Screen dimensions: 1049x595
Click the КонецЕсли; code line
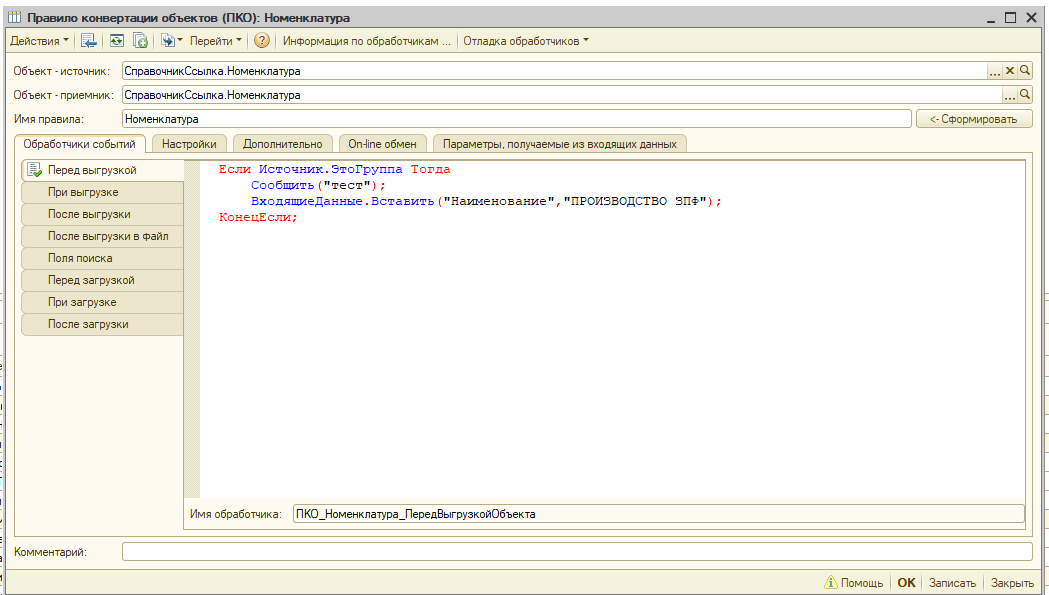258,218
